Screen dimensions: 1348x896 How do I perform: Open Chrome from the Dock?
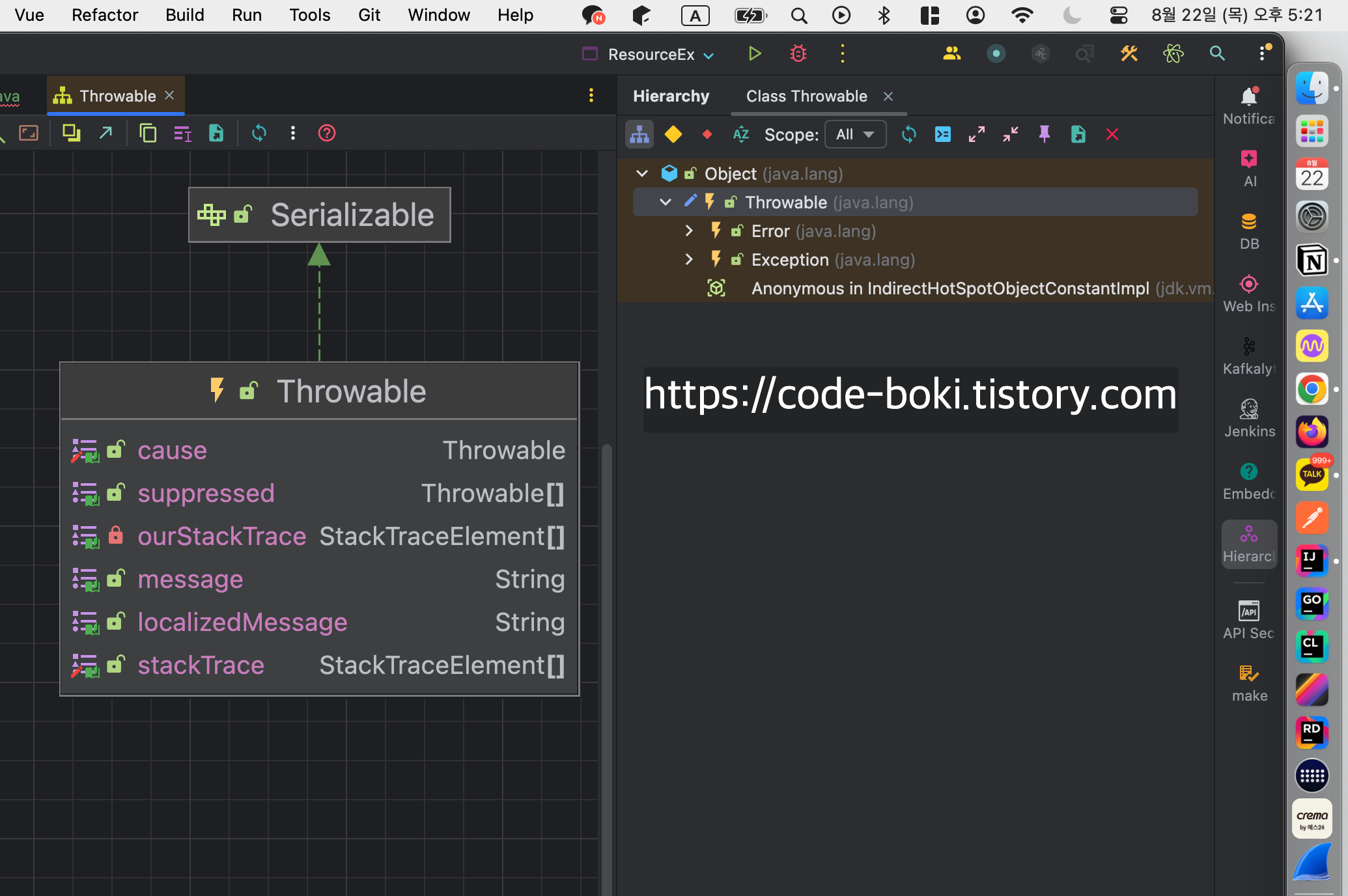[1312, 389]
